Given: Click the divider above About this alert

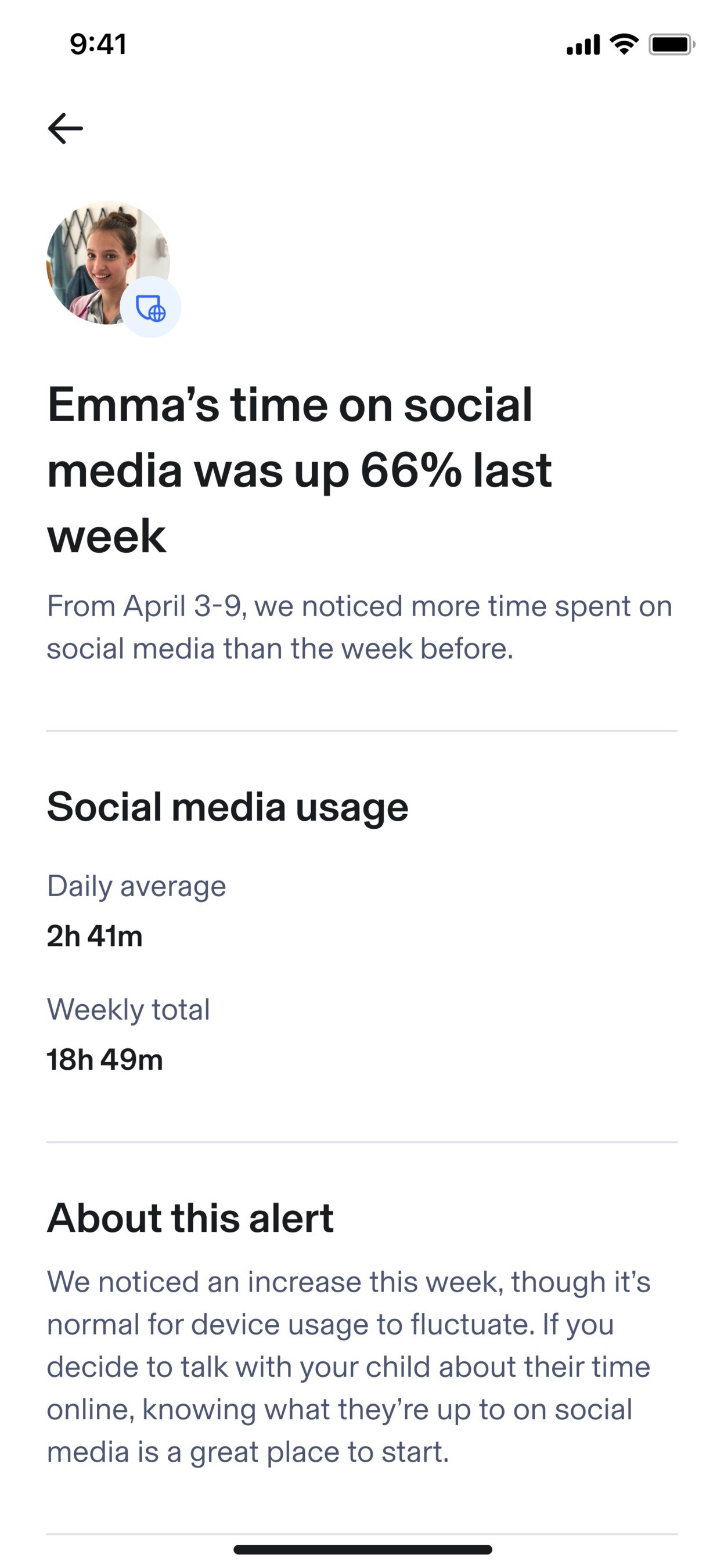Looking at the screenshot, I should pos(362,1142).
